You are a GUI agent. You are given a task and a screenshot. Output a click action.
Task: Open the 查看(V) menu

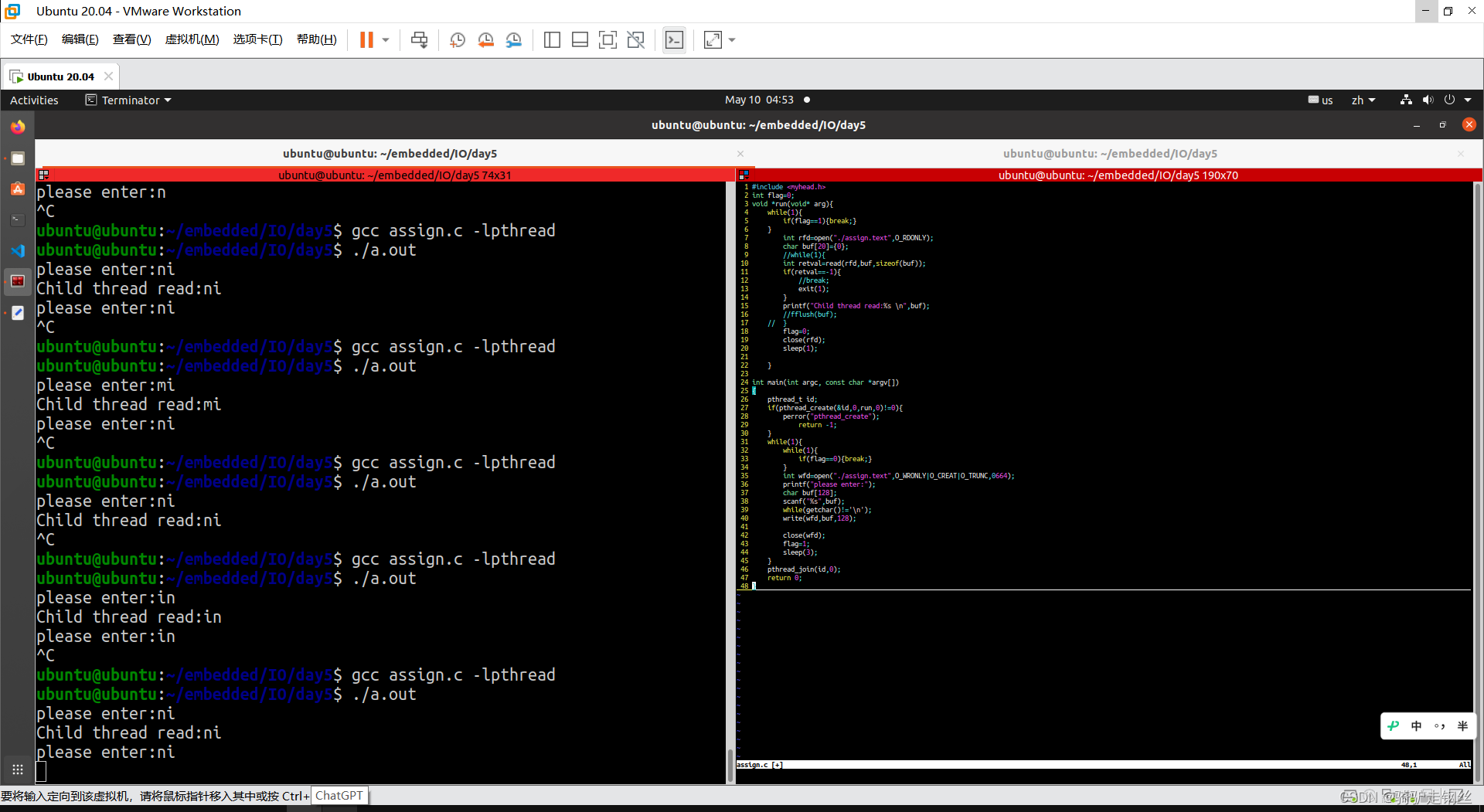click(131, 39)
